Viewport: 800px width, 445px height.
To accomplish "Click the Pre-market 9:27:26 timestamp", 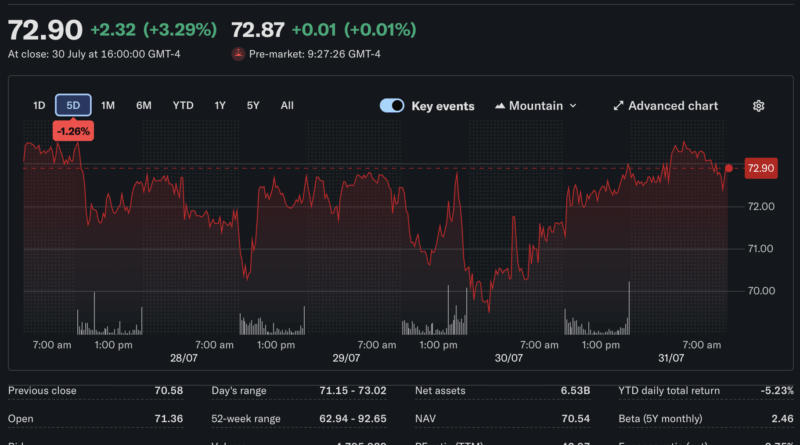I will click(315, 54).
